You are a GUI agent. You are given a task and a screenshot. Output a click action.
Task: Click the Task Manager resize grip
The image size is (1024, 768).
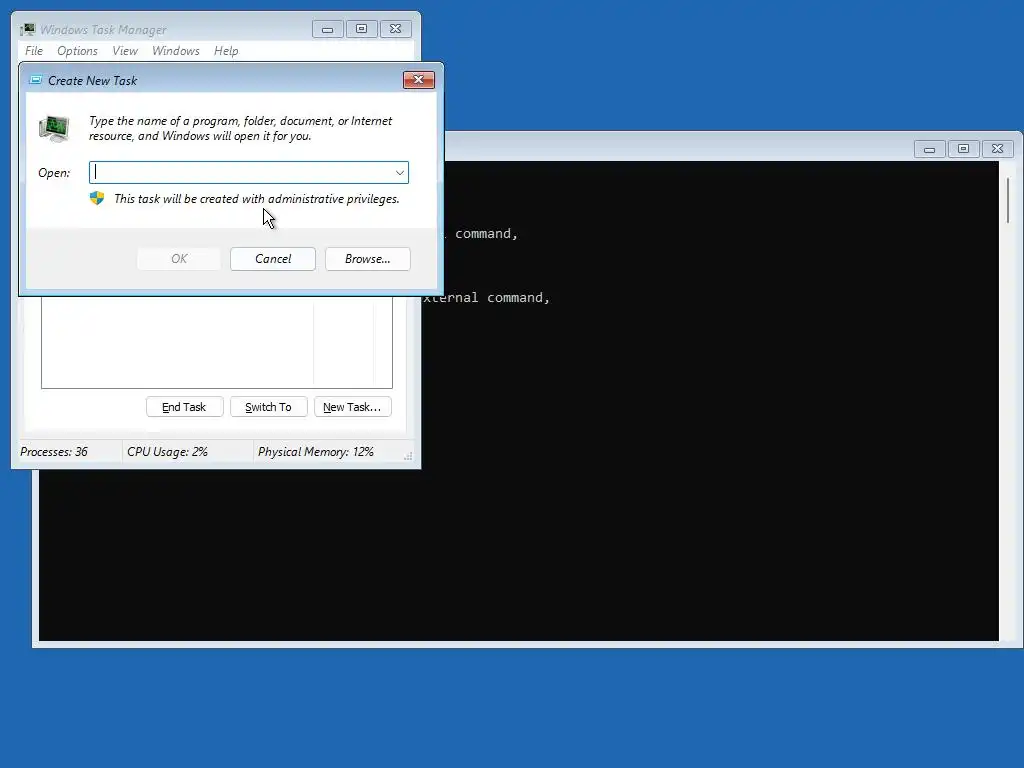pyautogui.click(x=408, y=456)
